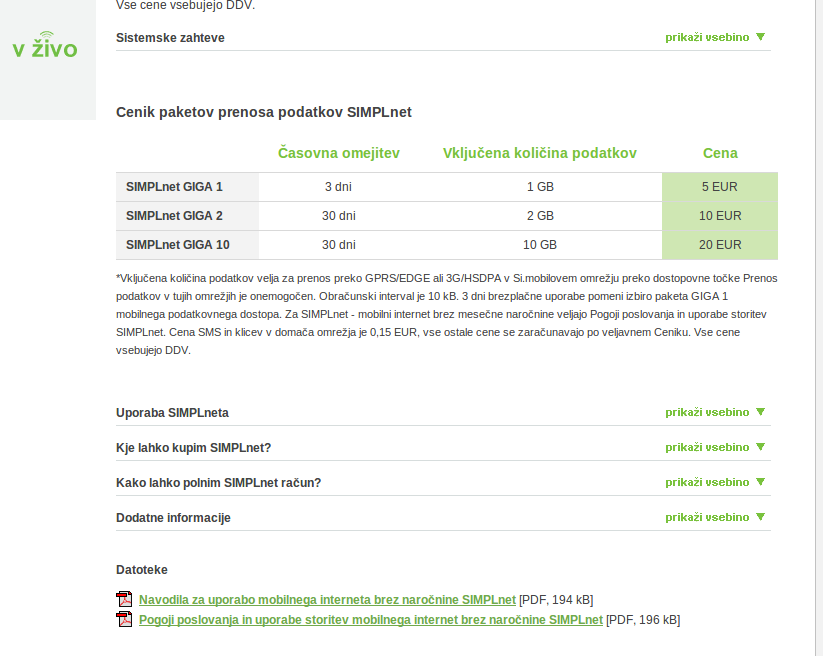Click 'Kje lahko kupim SIMPLnet?' heading
Viewport: 823px width, 656px height.
pos(193,448)
